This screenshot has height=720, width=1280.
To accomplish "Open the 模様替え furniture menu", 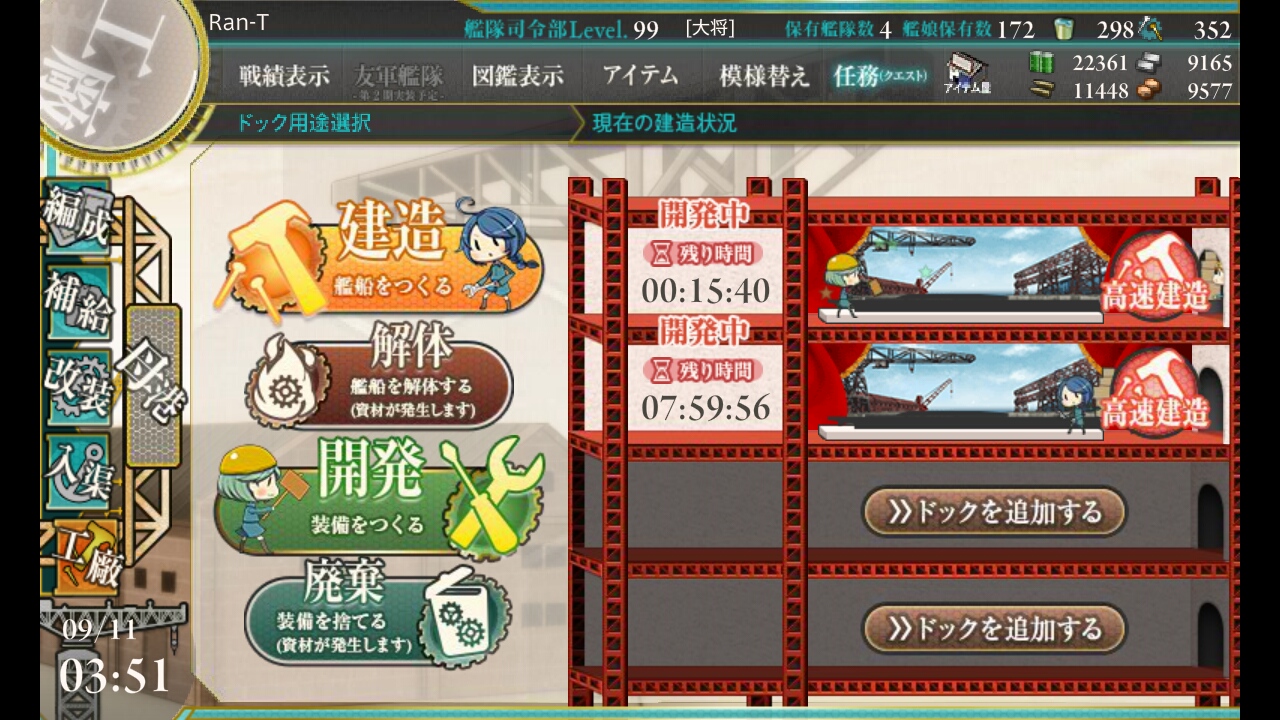I will (x=764, y=76).
